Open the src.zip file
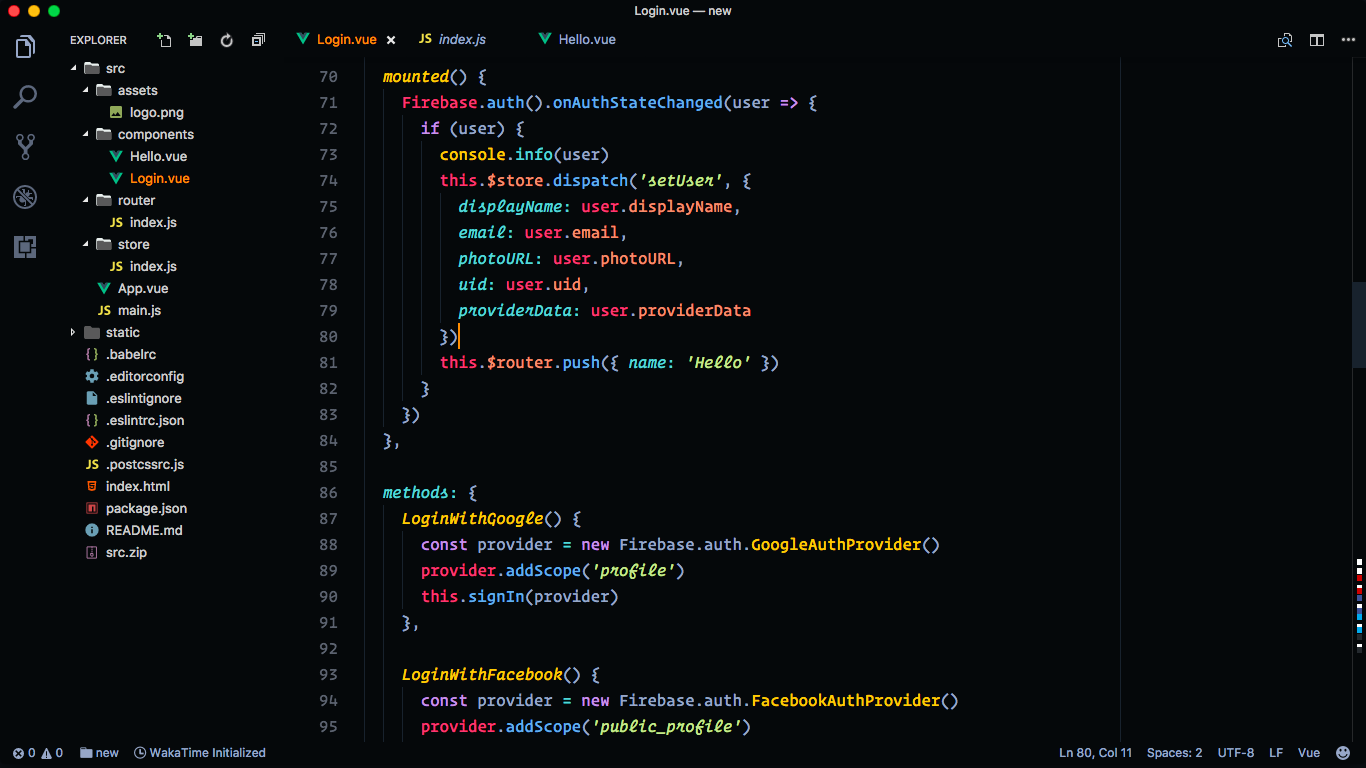 tap(126, 552)
